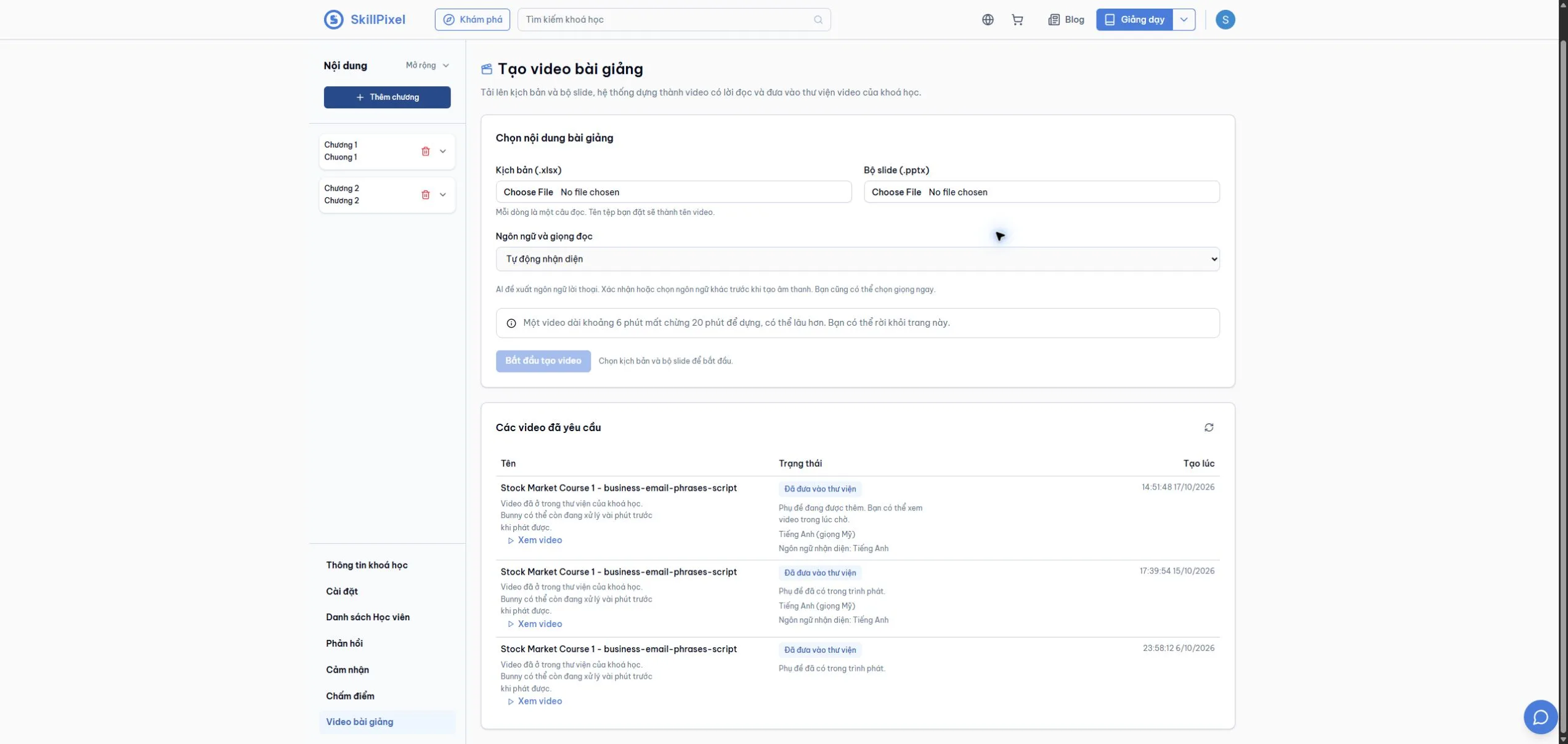Image resolution: width=1568 pixels, height=744 pixels.
Task: Toggle the Mở rộng content expander
Action: (x=427, y=65)
